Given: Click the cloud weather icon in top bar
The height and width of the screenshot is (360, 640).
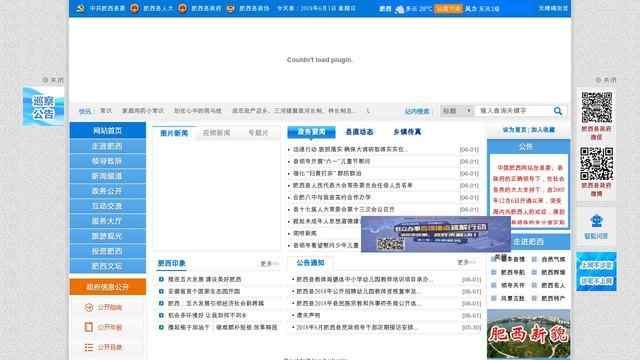Looking at the screenshot, I should [399, 9].
